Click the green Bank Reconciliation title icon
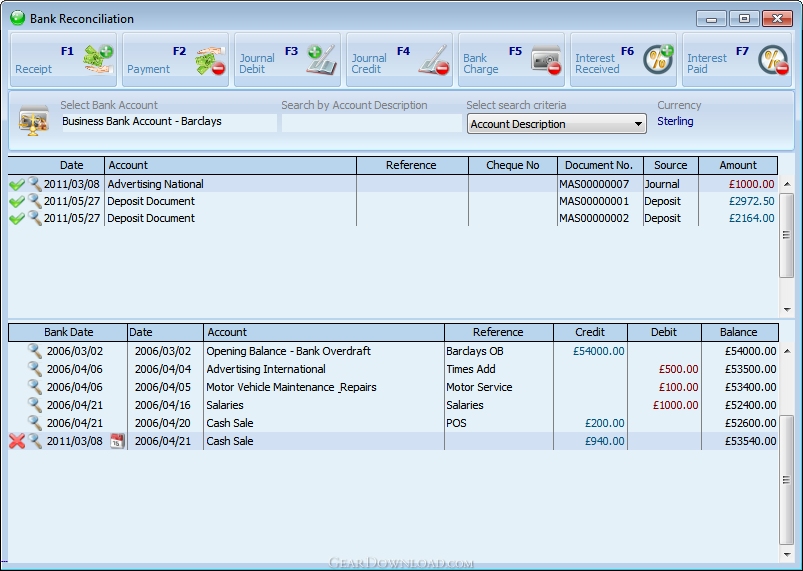Screen dimensions: 803x571 tap(17, 18)
